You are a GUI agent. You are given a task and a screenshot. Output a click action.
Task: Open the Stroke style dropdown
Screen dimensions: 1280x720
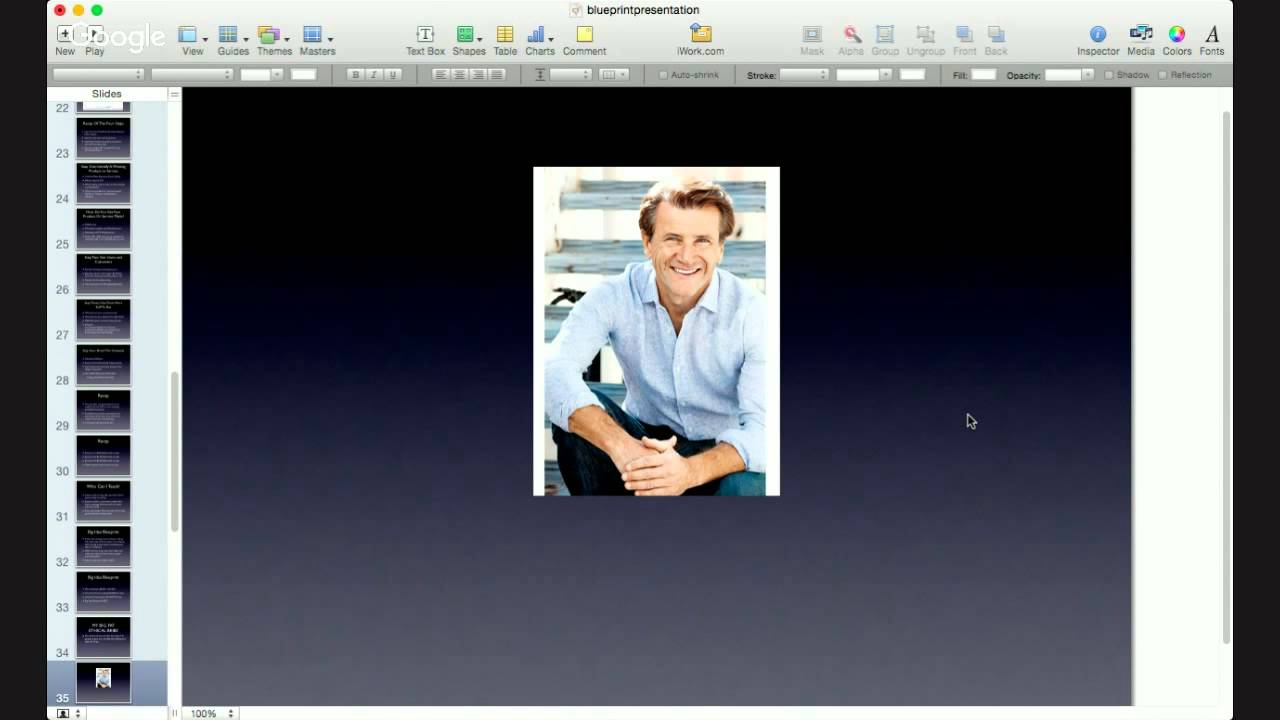tap(804, 75)
